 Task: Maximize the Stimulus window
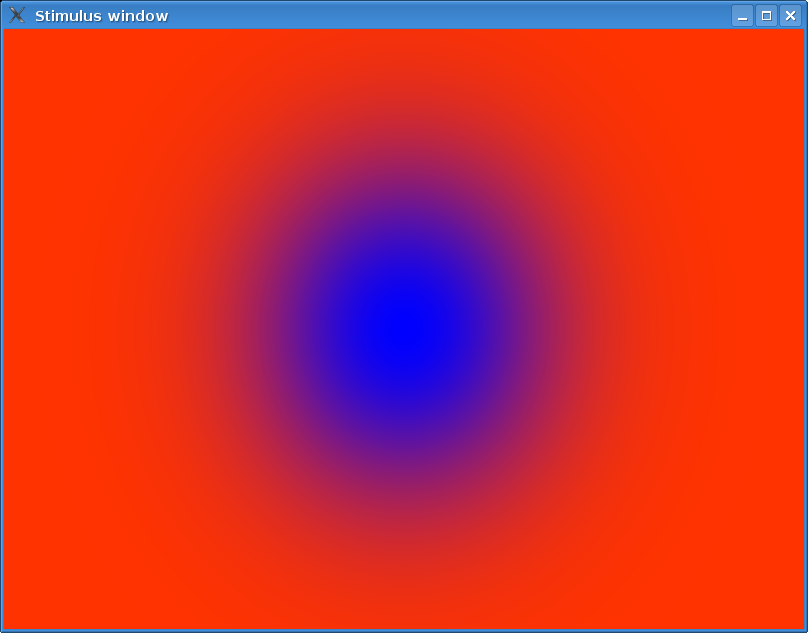click(x=766, y=16)
